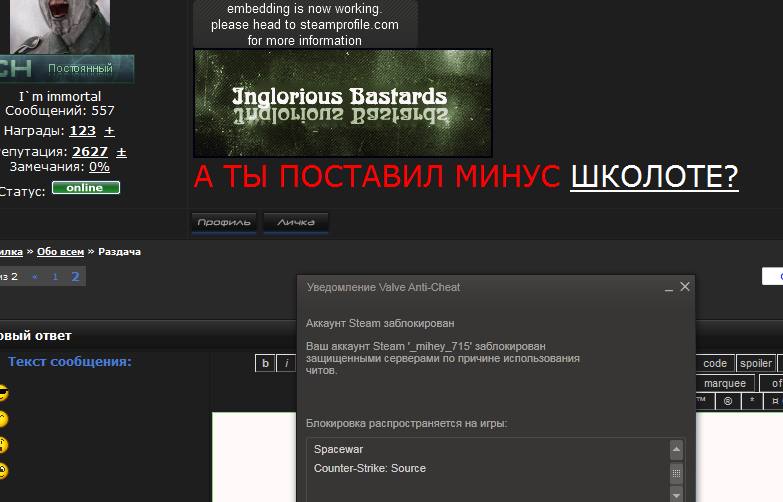This screenshot has height=502, width=783.
Task: Select Spacewar in the blocked games list
Action: [x=339, y=449]
